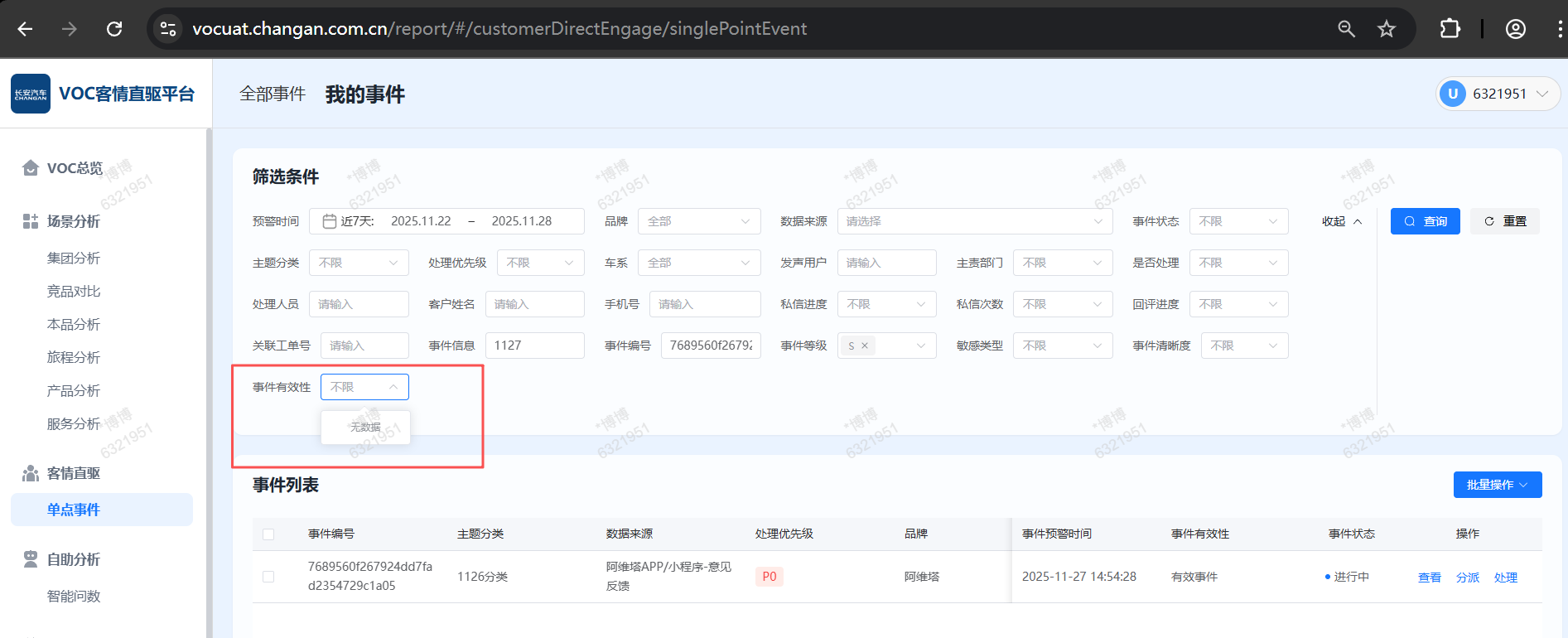Remove the S tag in 事件等级
The width and height of the screenshot is (1568, 638).
(865, 346)
